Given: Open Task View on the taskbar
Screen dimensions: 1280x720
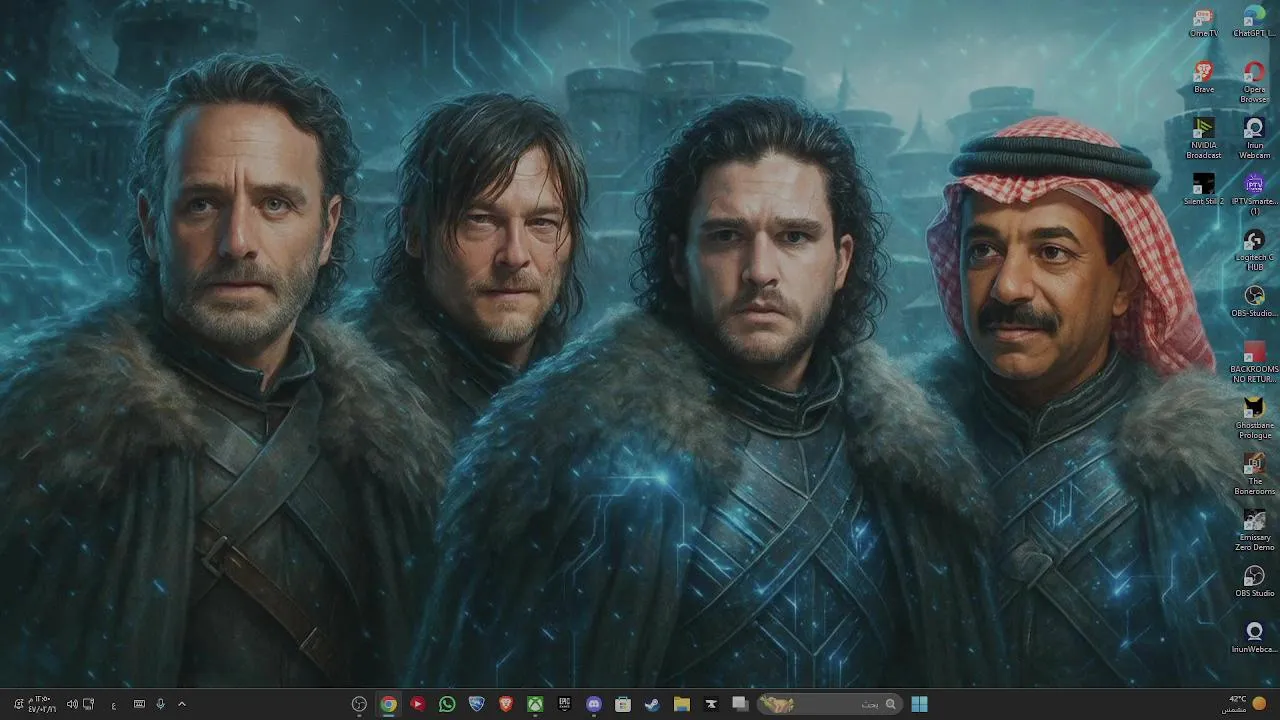Looking at the screenshot, I should click(740, 704).
